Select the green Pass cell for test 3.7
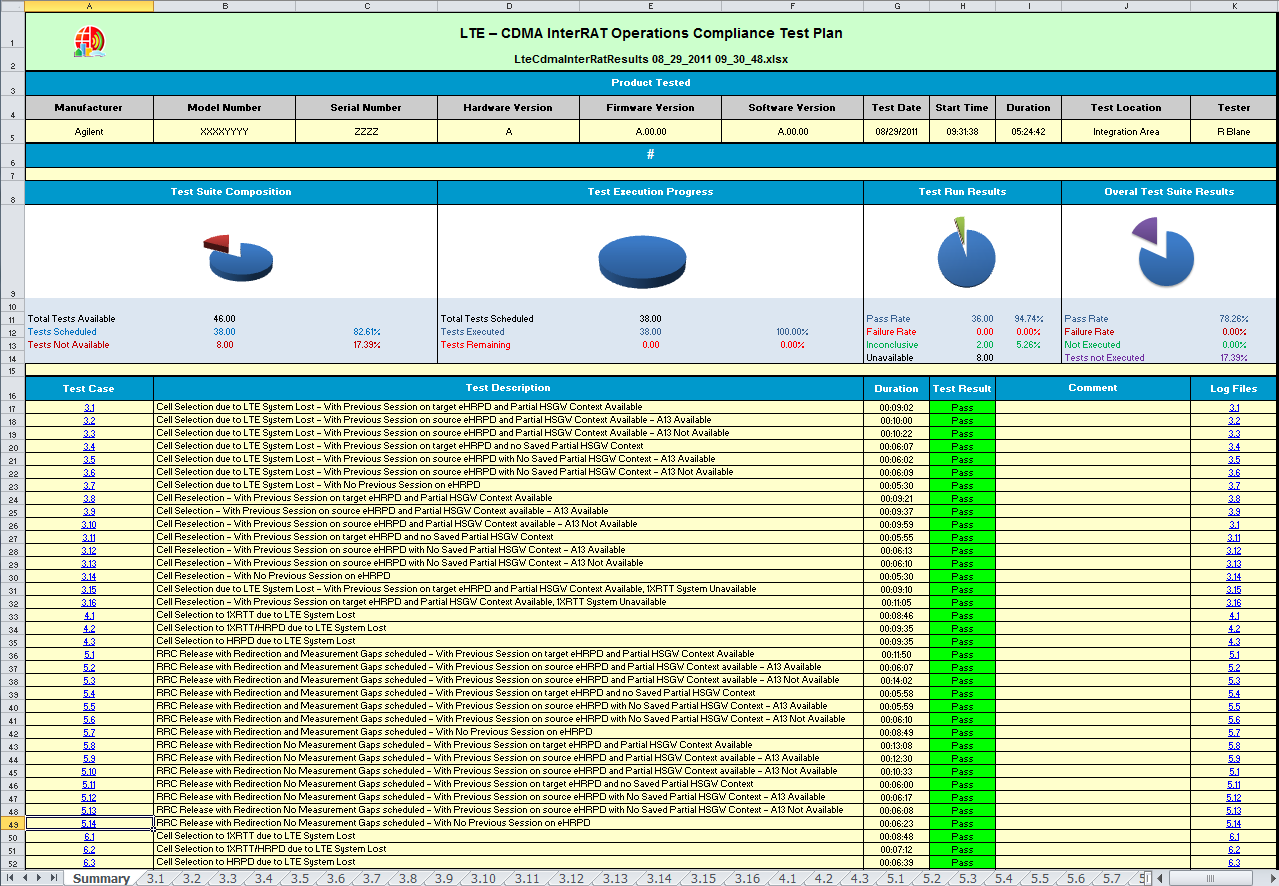 coord(962,485)
